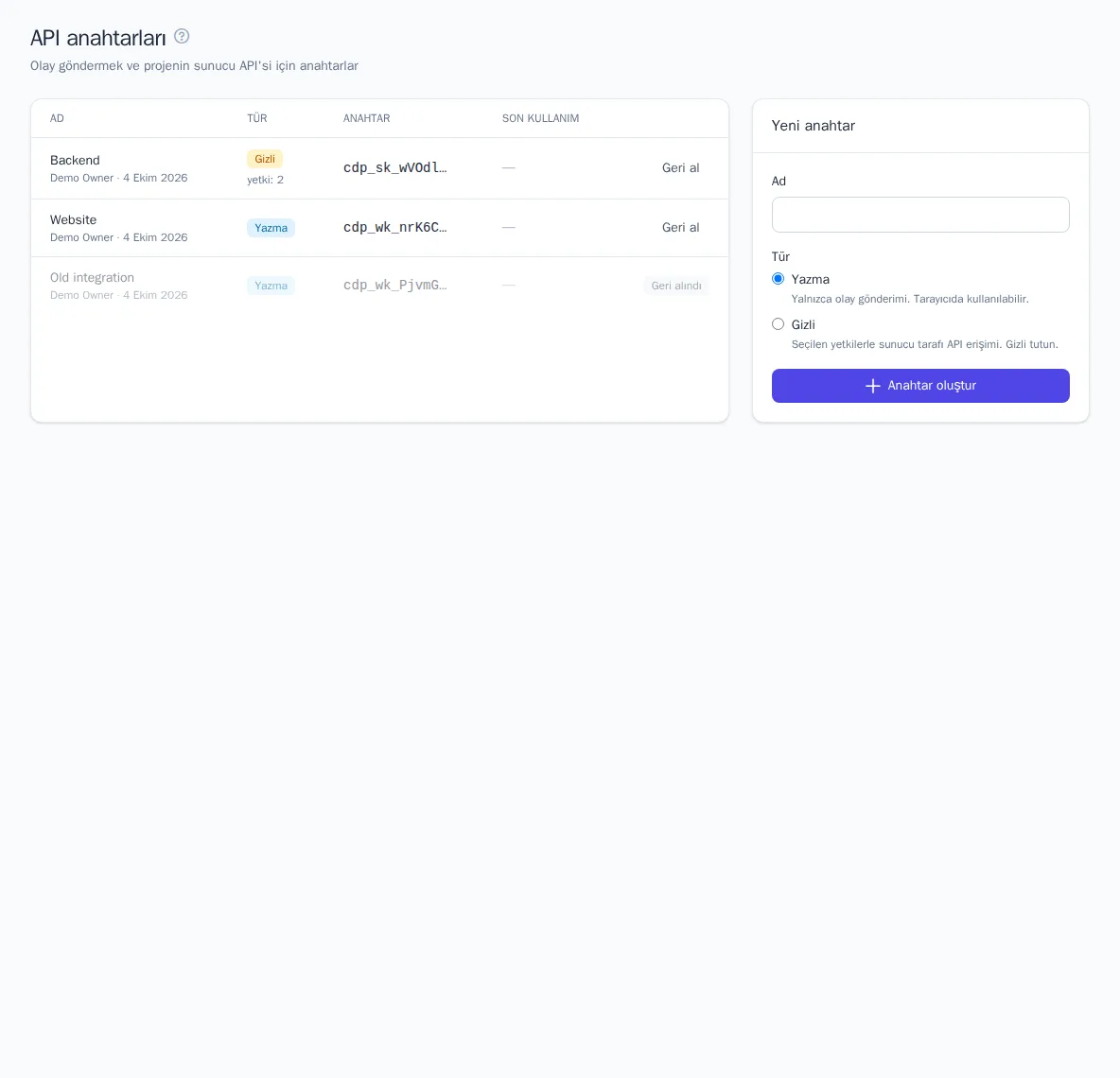The width and height of the screenshot is (1120, 1078).
Task: Choose the Gizli key type radio
Action: [x=778, y=324]
